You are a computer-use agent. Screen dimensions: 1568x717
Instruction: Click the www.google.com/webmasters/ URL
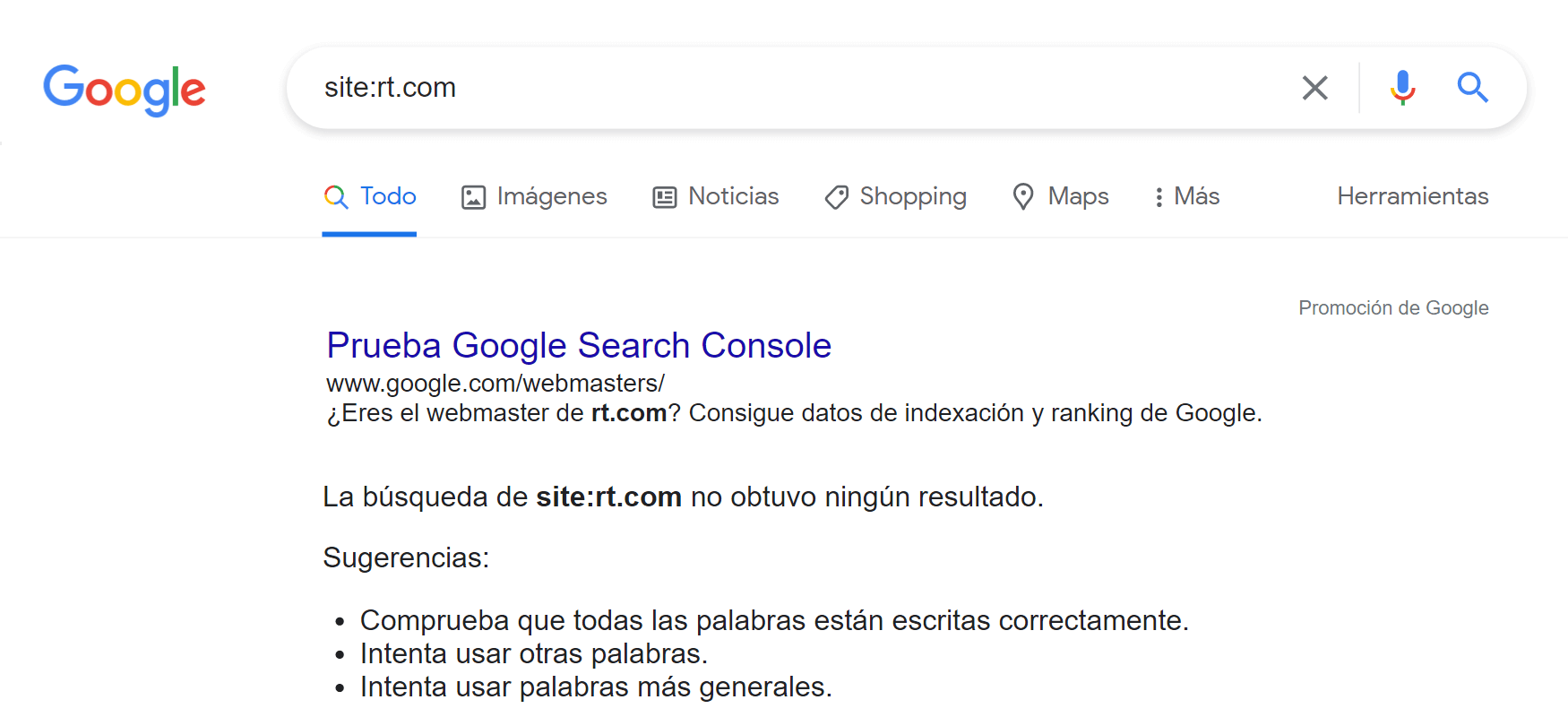(495, 384)
